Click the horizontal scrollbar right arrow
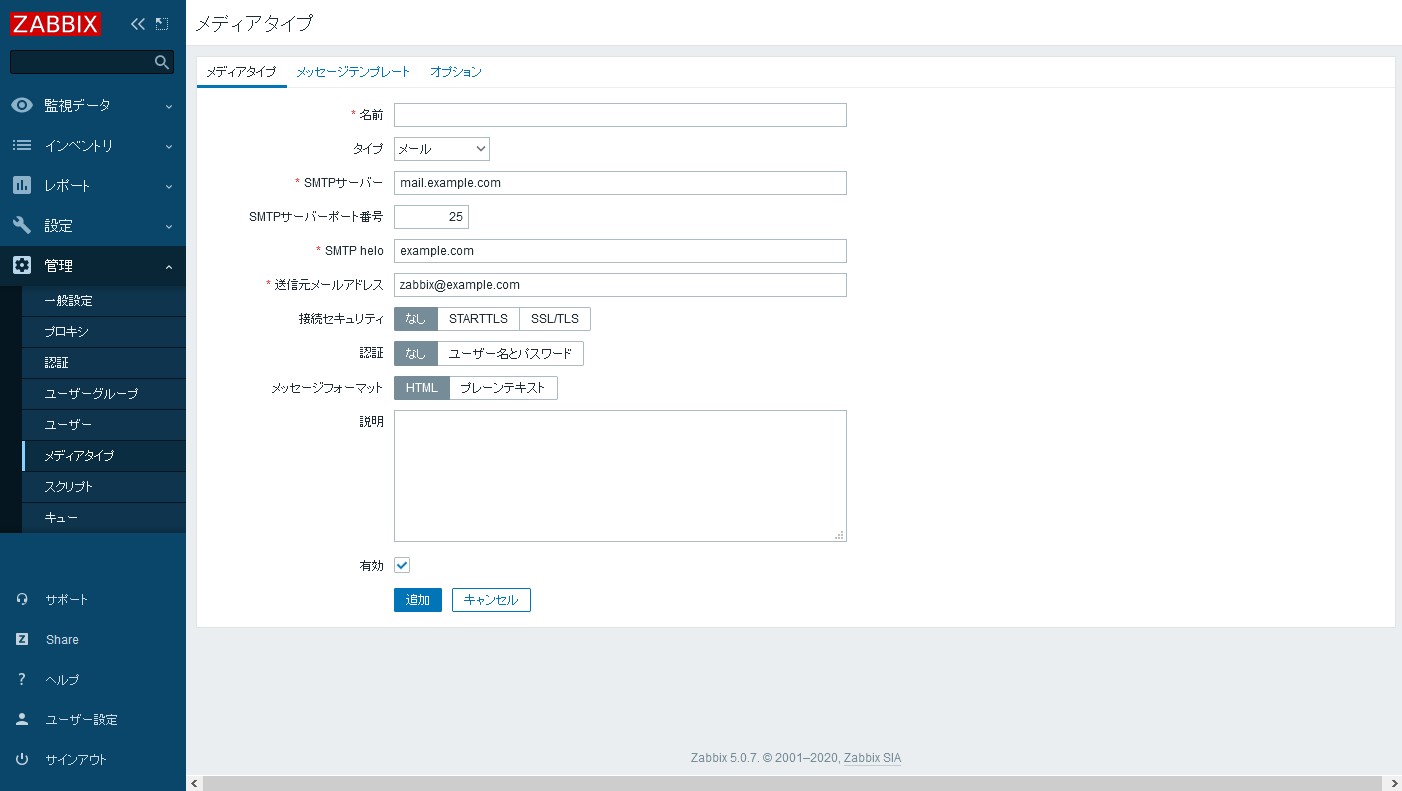1402x791 pixels. click(x=1394, y=782)
